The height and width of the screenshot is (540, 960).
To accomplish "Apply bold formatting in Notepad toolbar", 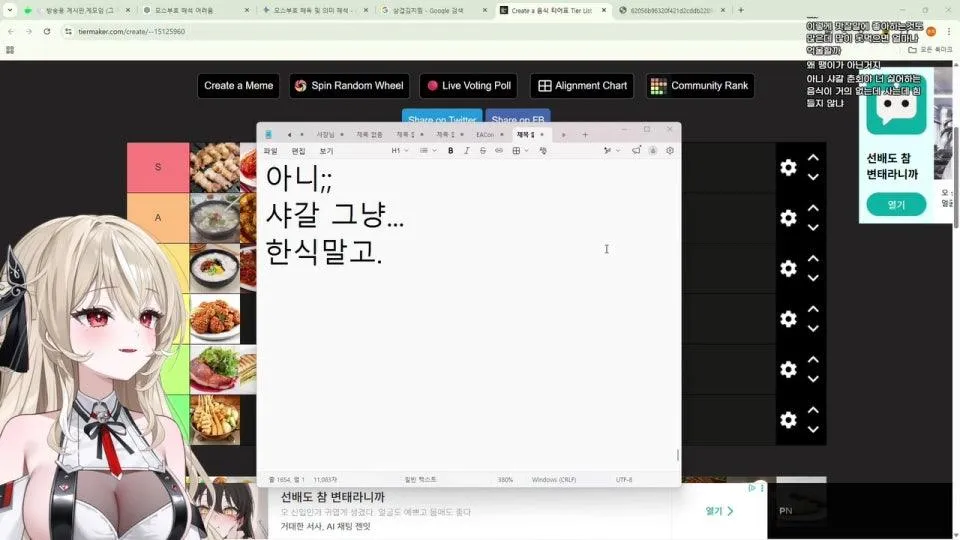I will click(x=451, y=151).
